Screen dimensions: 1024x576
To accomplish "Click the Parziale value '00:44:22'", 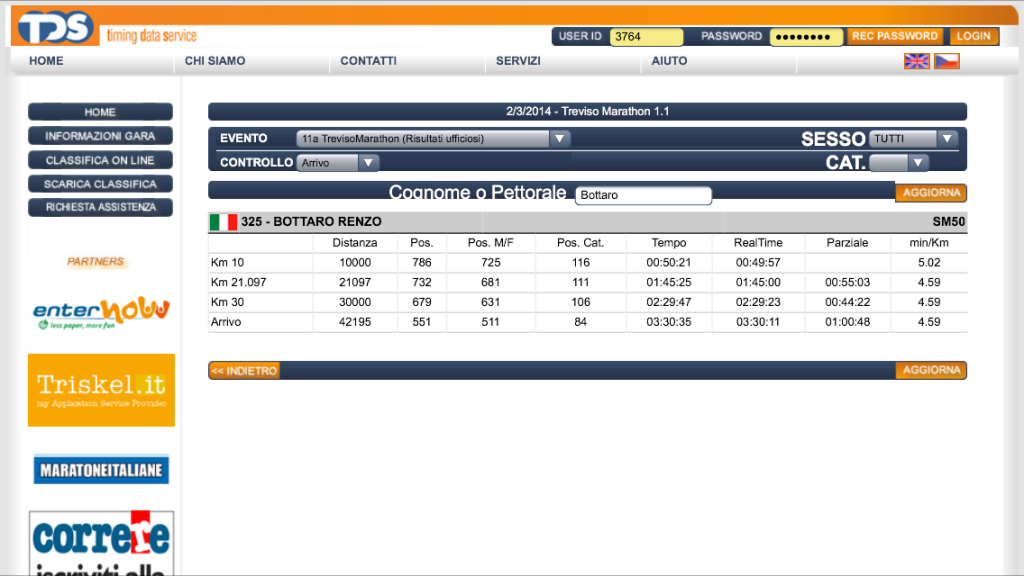I will [847, 302].
